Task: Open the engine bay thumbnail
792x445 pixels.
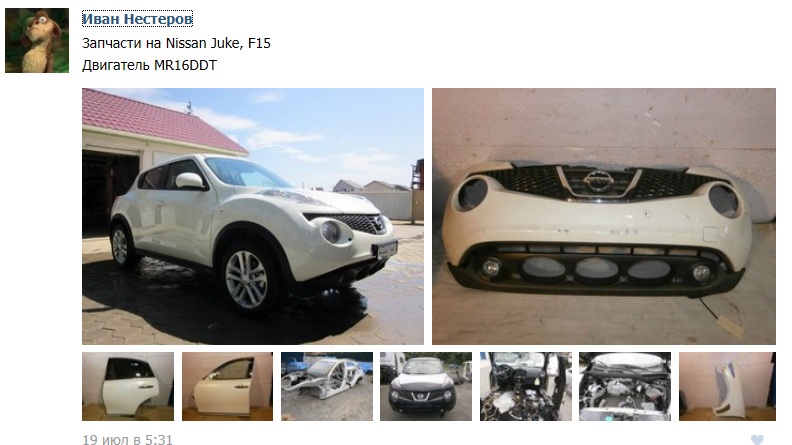Action: coord(625,386)
